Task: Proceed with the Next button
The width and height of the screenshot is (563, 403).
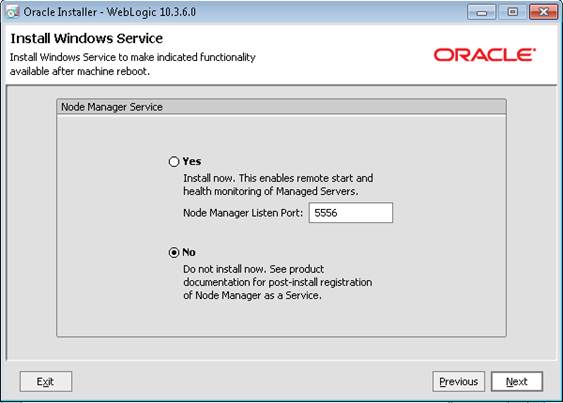Action: [517, 381]
